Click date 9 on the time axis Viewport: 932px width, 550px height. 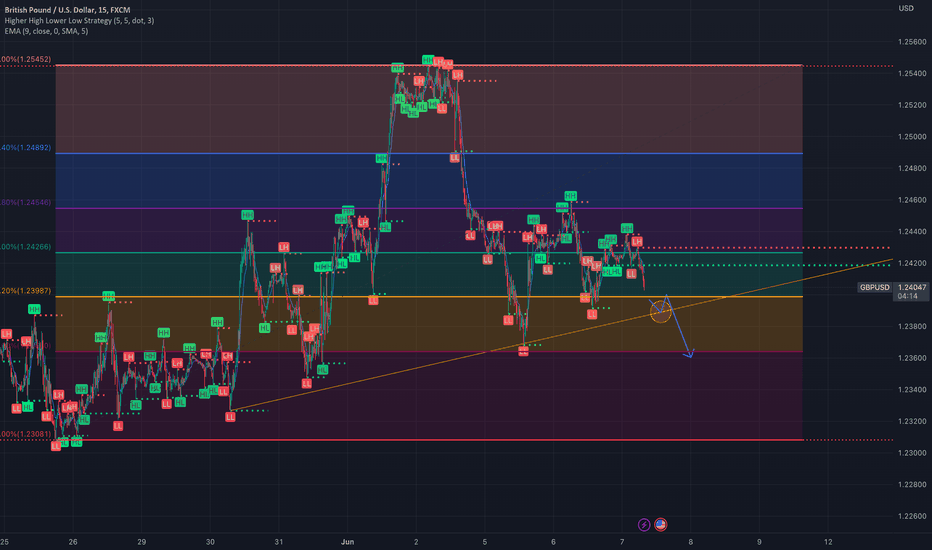tap(760, 542)
